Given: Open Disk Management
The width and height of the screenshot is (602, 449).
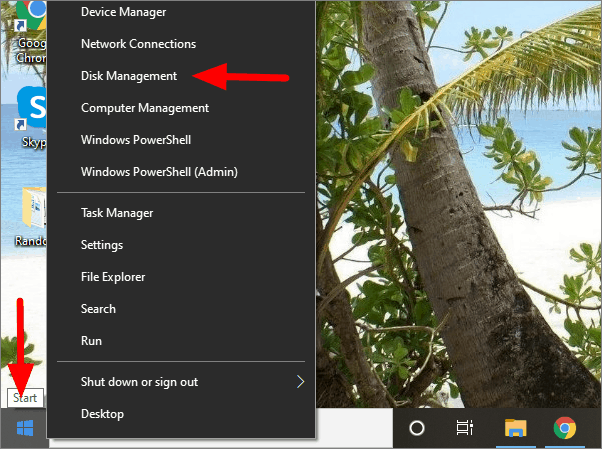Looking at the screenshot, I should coord(181,76).
